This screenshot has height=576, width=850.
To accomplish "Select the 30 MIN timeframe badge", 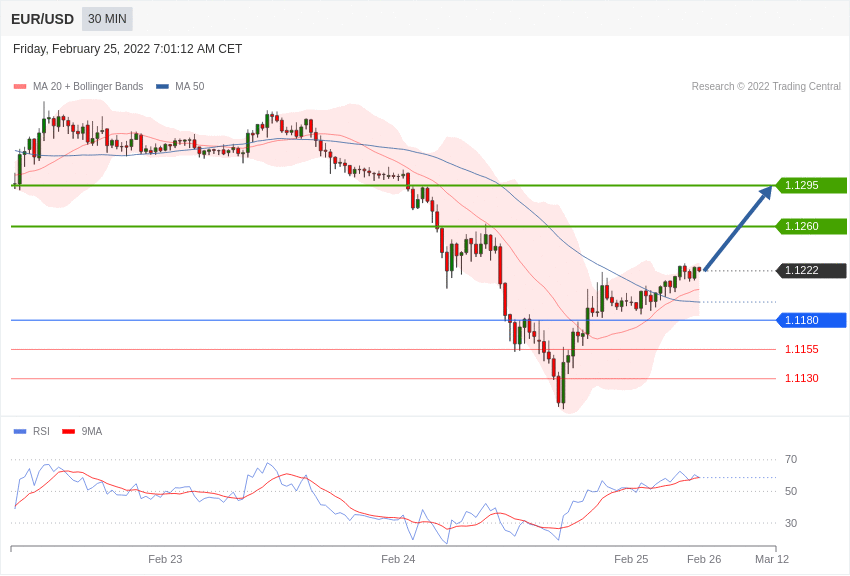I will tap(107, 19).
